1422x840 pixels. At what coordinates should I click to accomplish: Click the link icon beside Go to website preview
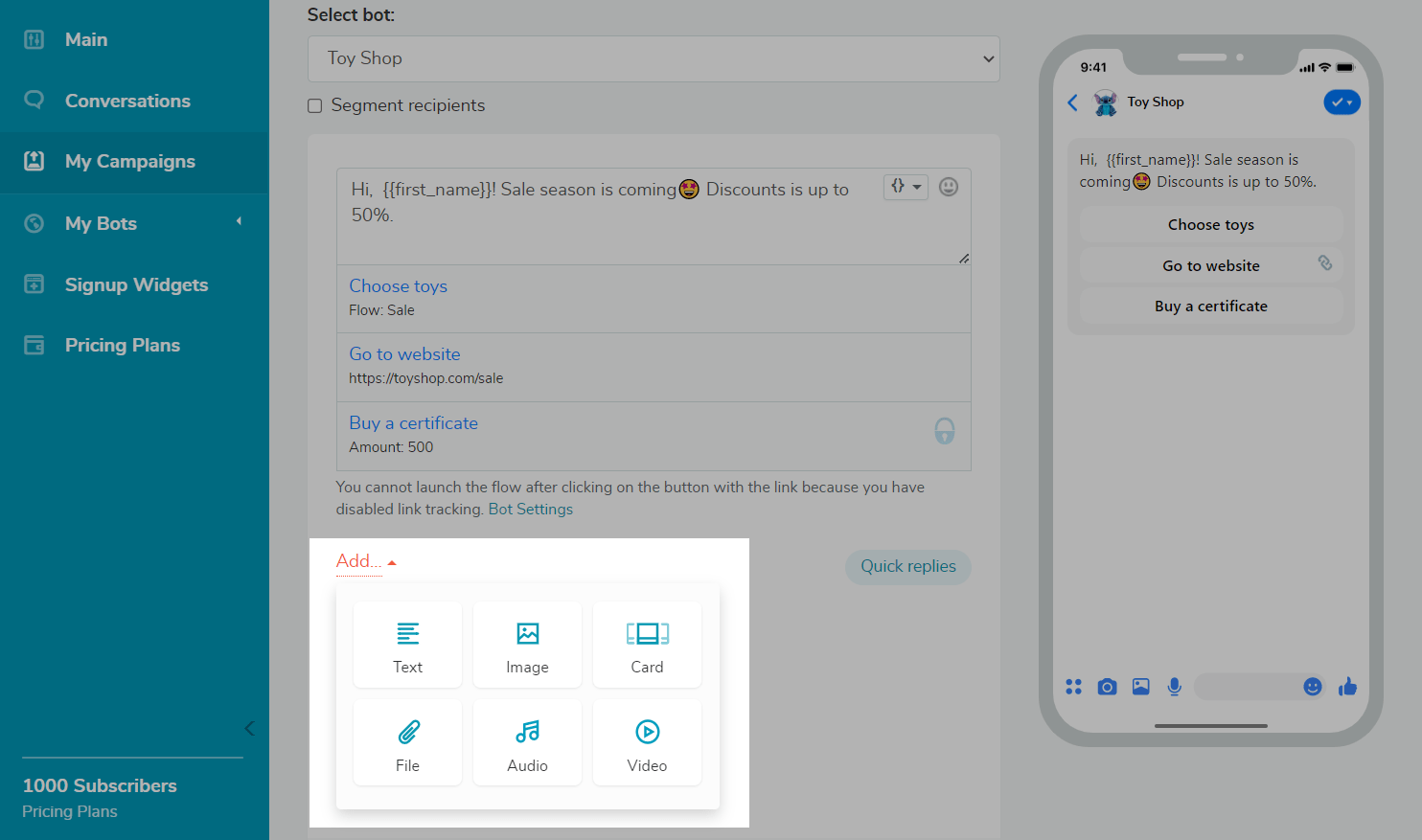pyautogui.click(x=1325, y=262)
